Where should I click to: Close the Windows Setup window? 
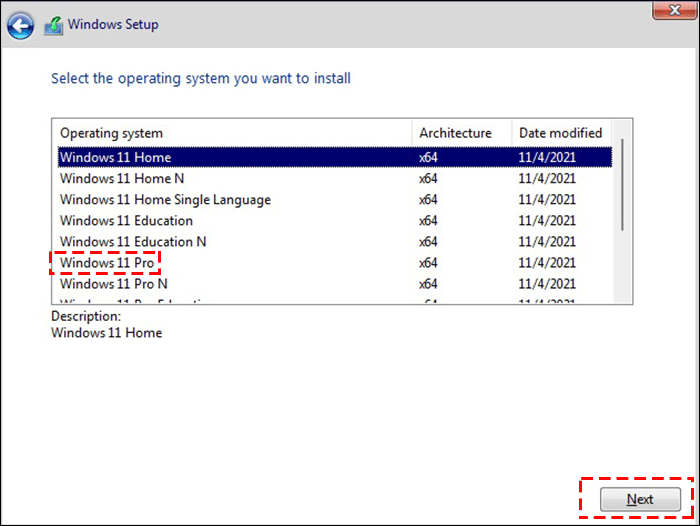coord(673,10)
